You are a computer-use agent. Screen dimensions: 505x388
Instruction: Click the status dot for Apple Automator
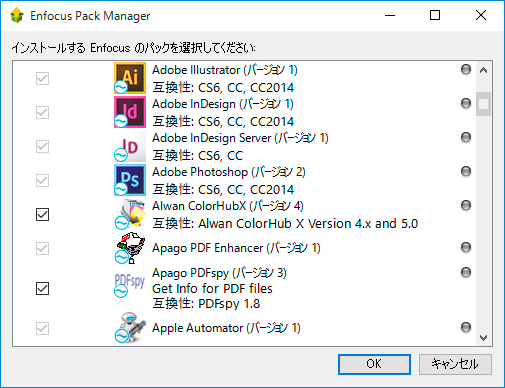[x=466, y=327]
